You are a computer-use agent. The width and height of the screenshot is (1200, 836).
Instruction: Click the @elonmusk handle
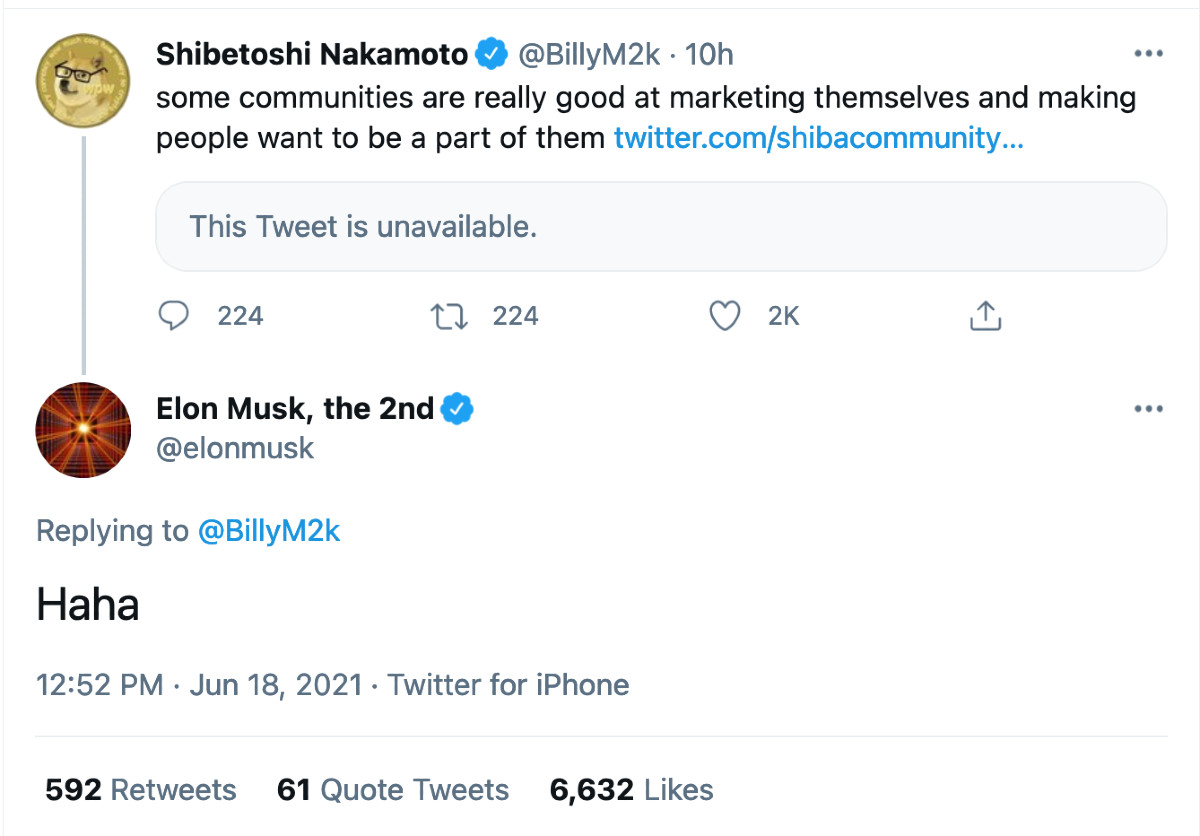tap(235, 448)
